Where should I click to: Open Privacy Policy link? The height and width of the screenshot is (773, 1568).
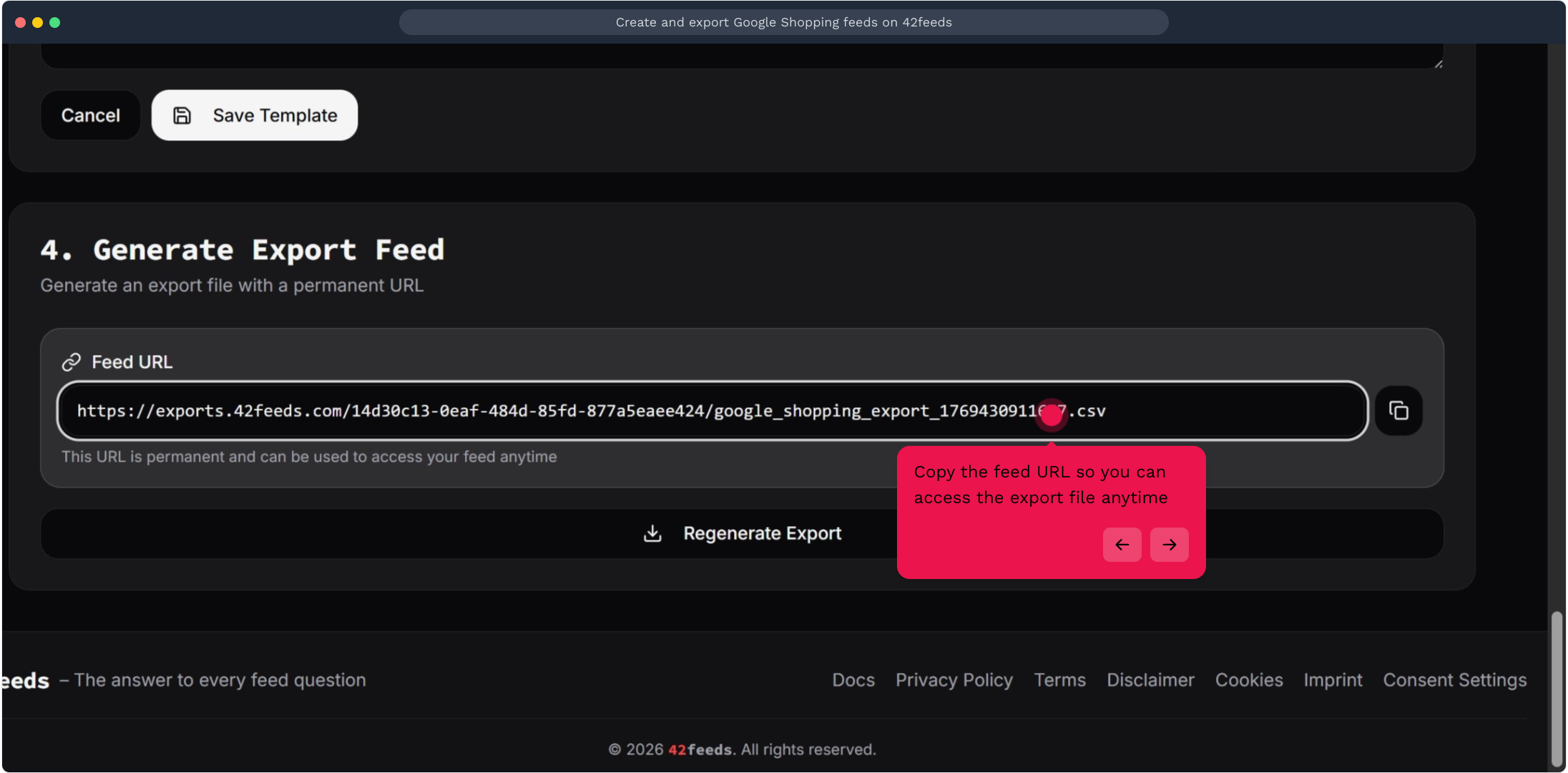[954, 680]
